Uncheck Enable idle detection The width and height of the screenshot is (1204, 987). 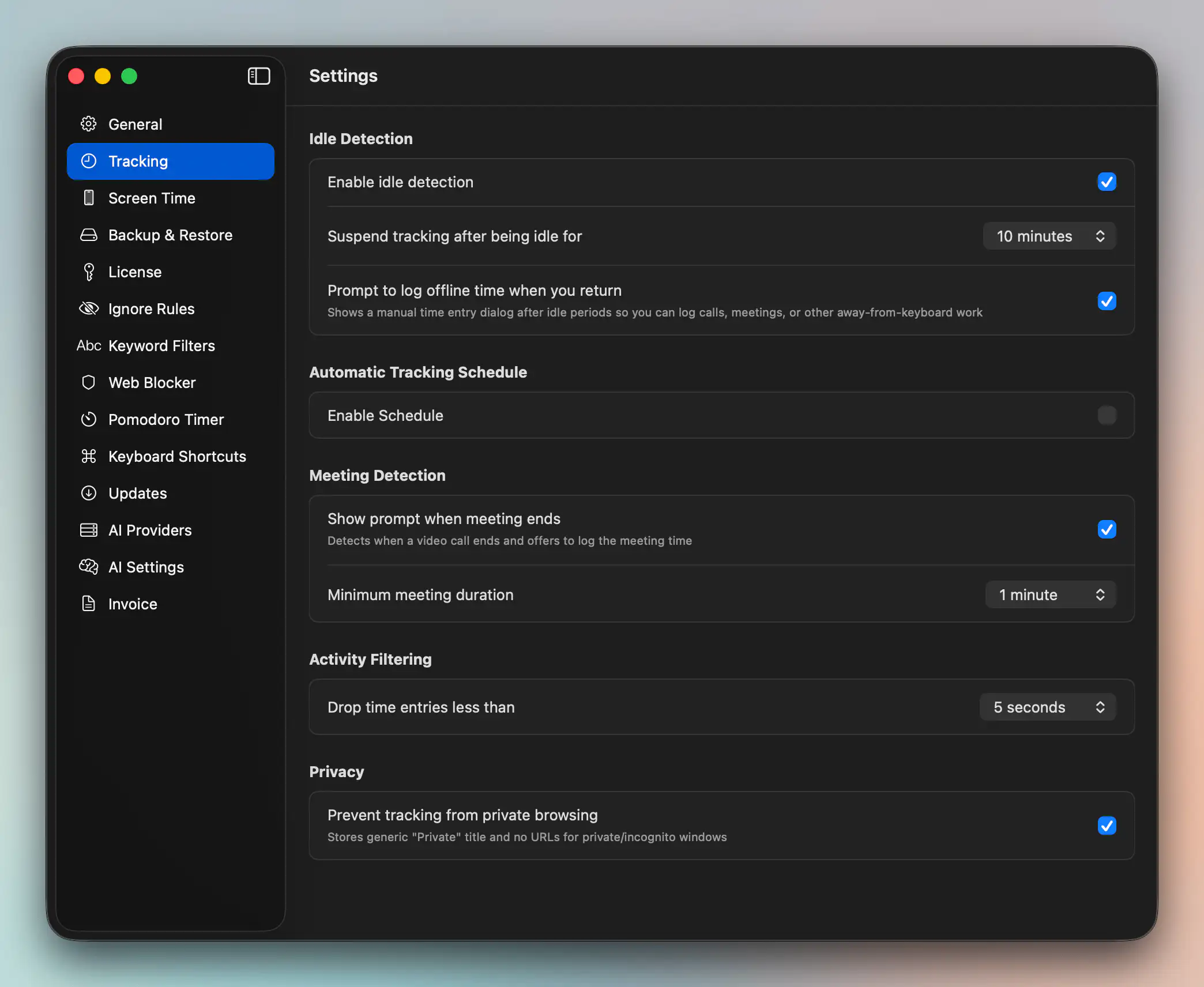[1107, 182]
